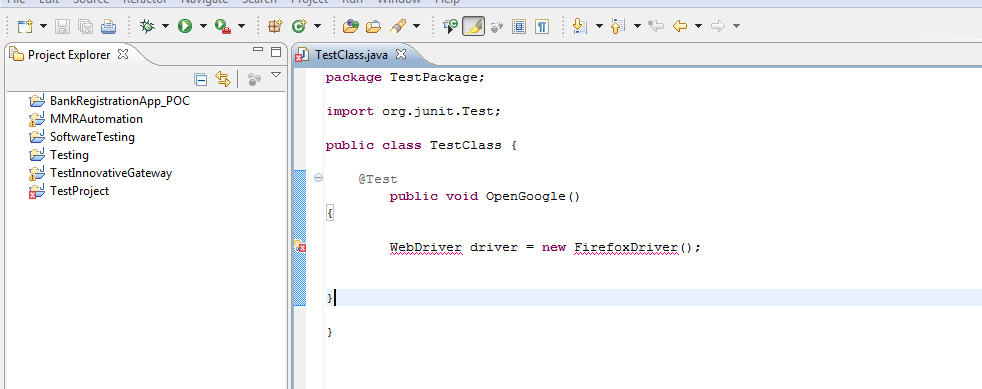
Task: Toggle Mark Occurrences highlighter button
Action: click(x=473, y=26)
